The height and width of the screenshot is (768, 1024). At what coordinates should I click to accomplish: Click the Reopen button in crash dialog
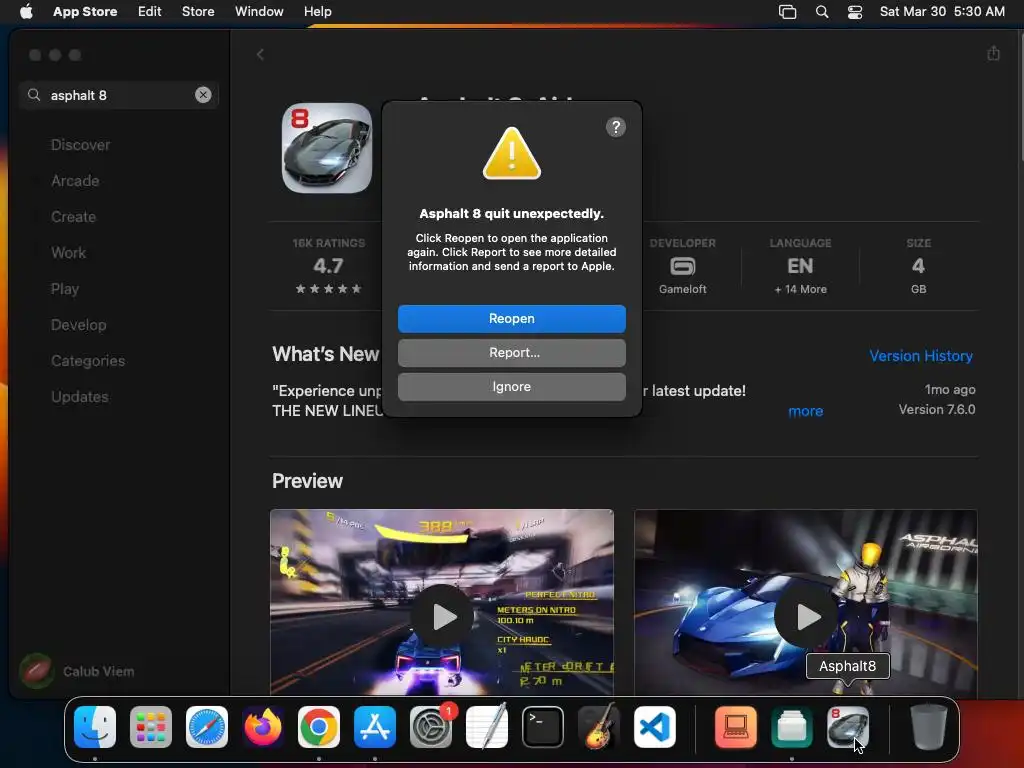(x=511, y=319)
